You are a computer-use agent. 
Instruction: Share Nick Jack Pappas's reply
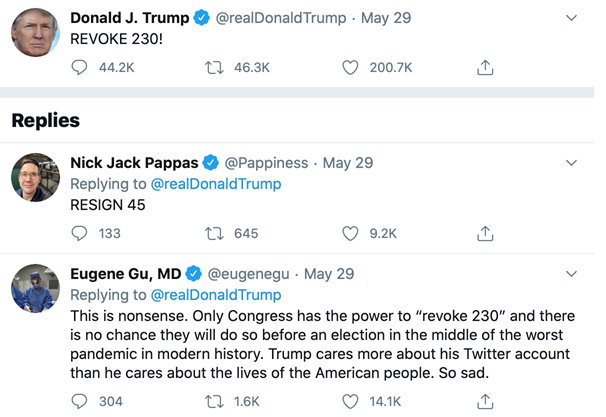(x=485, y=233)
